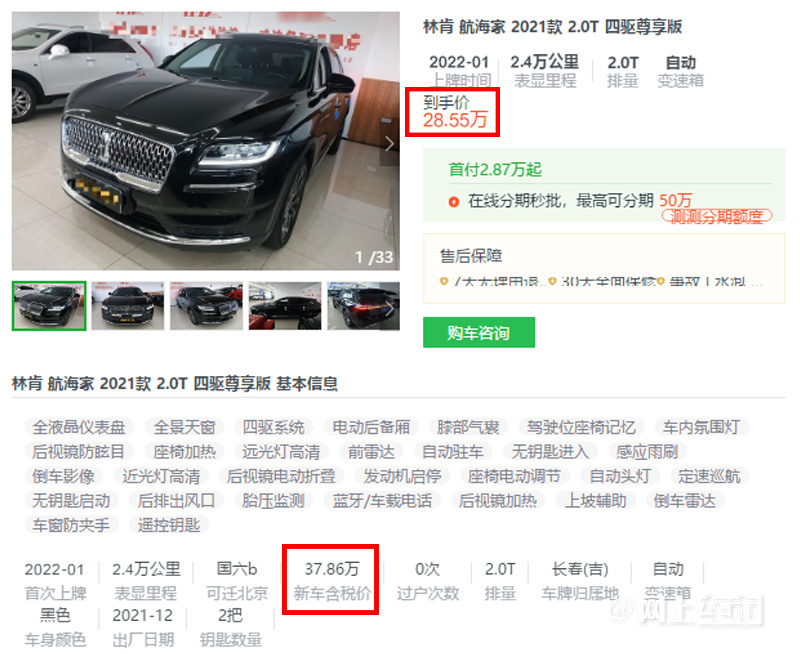Click the first location pin icon under 售后保障
Screen dimensions: 800x654
pos(444,281)
